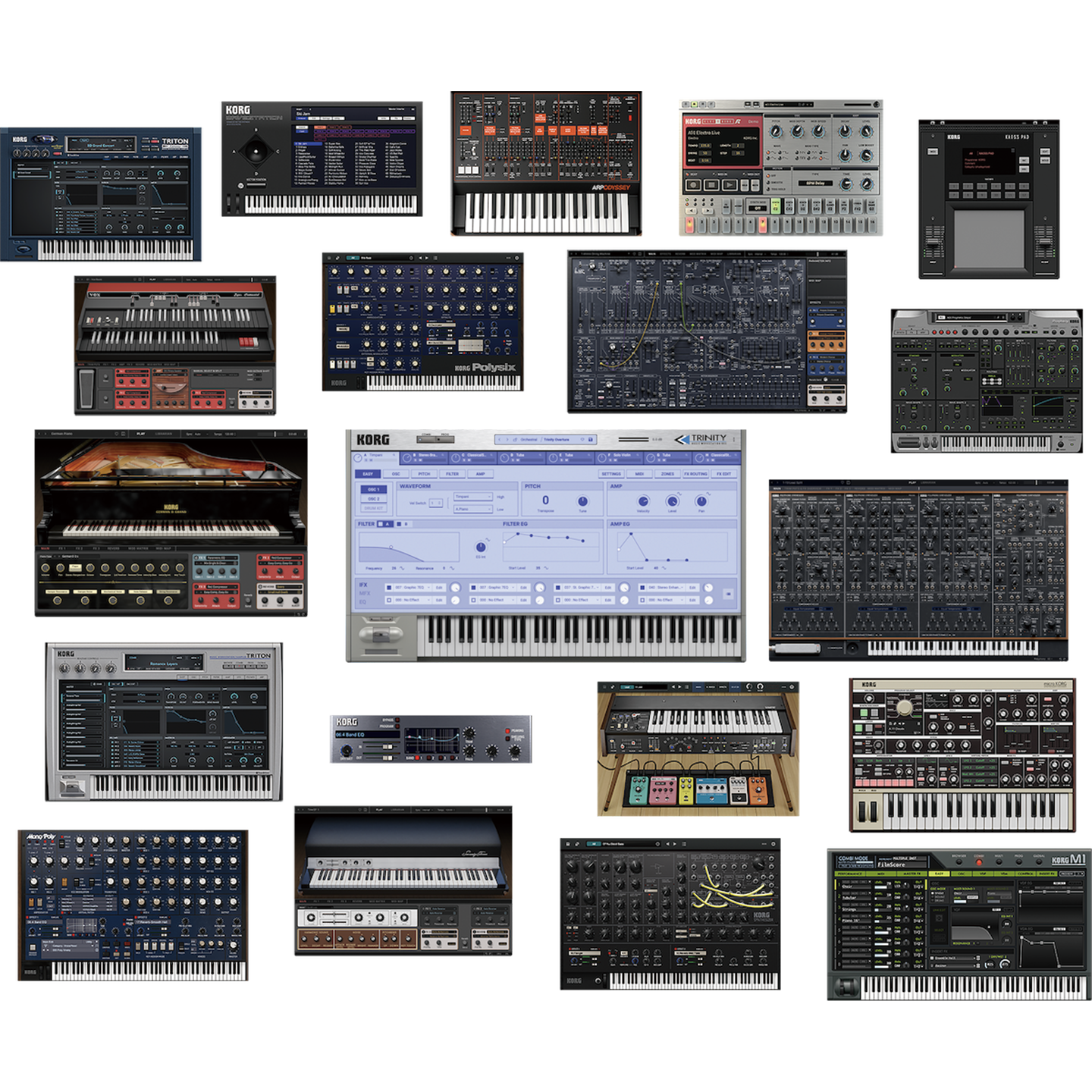The width and height of the screenshot is (1092, 1092).
Task: Click the ARP Odyssey on-screen keyboard
Action: (x=548, y=212)
